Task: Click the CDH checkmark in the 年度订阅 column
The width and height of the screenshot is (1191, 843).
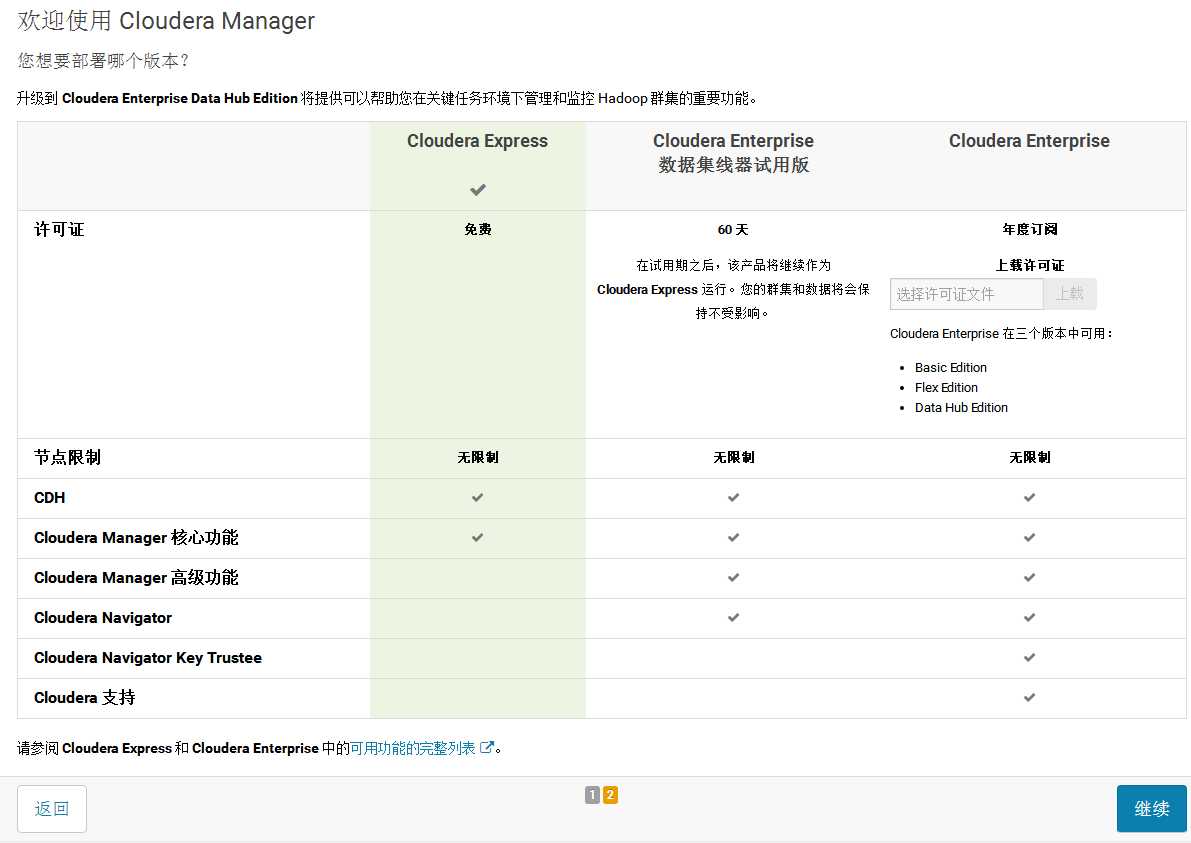Action: (x=1029, y=497)
